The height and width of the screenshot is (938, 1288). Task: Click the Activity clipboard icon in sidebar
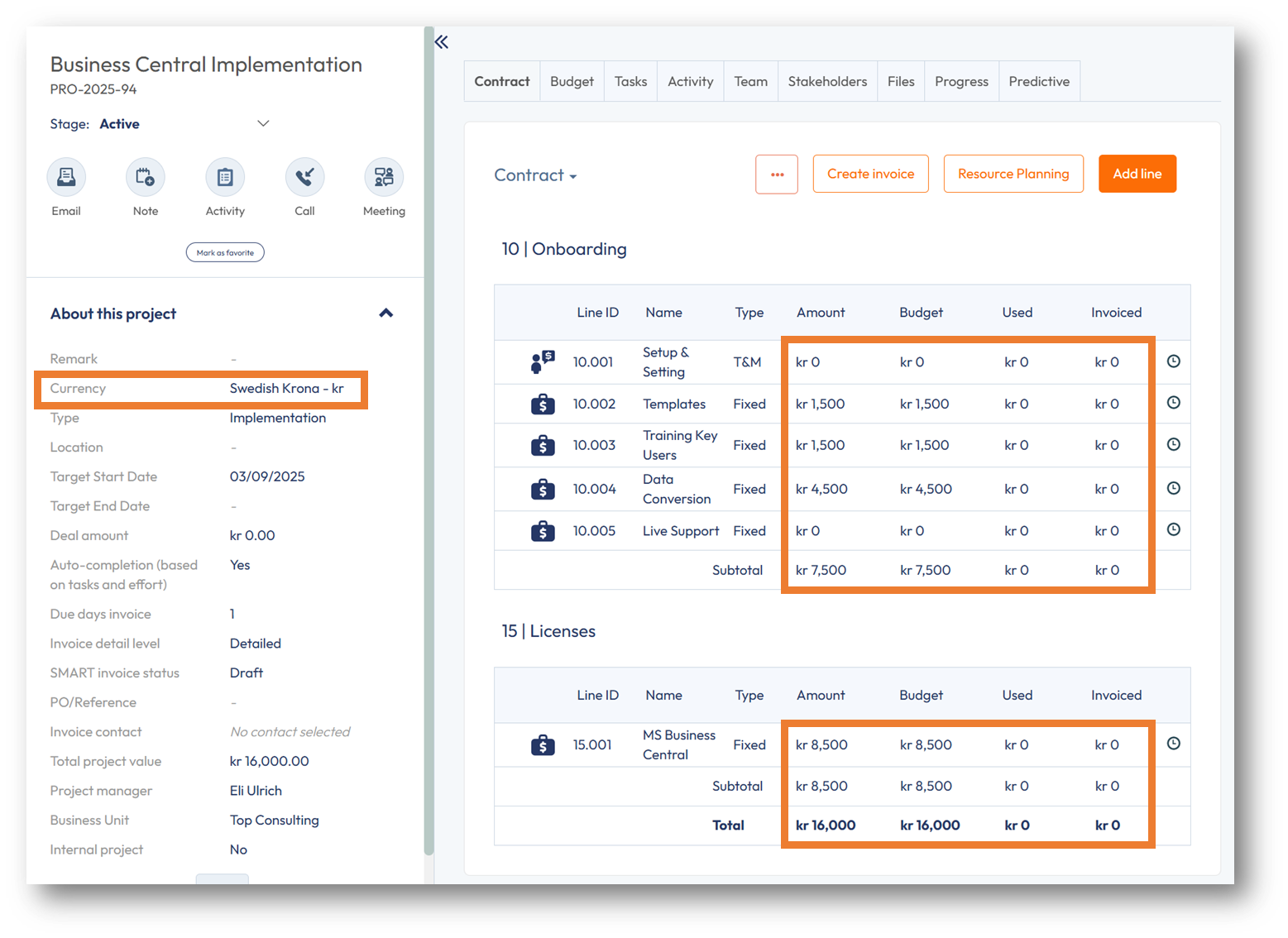click(225, 177)
